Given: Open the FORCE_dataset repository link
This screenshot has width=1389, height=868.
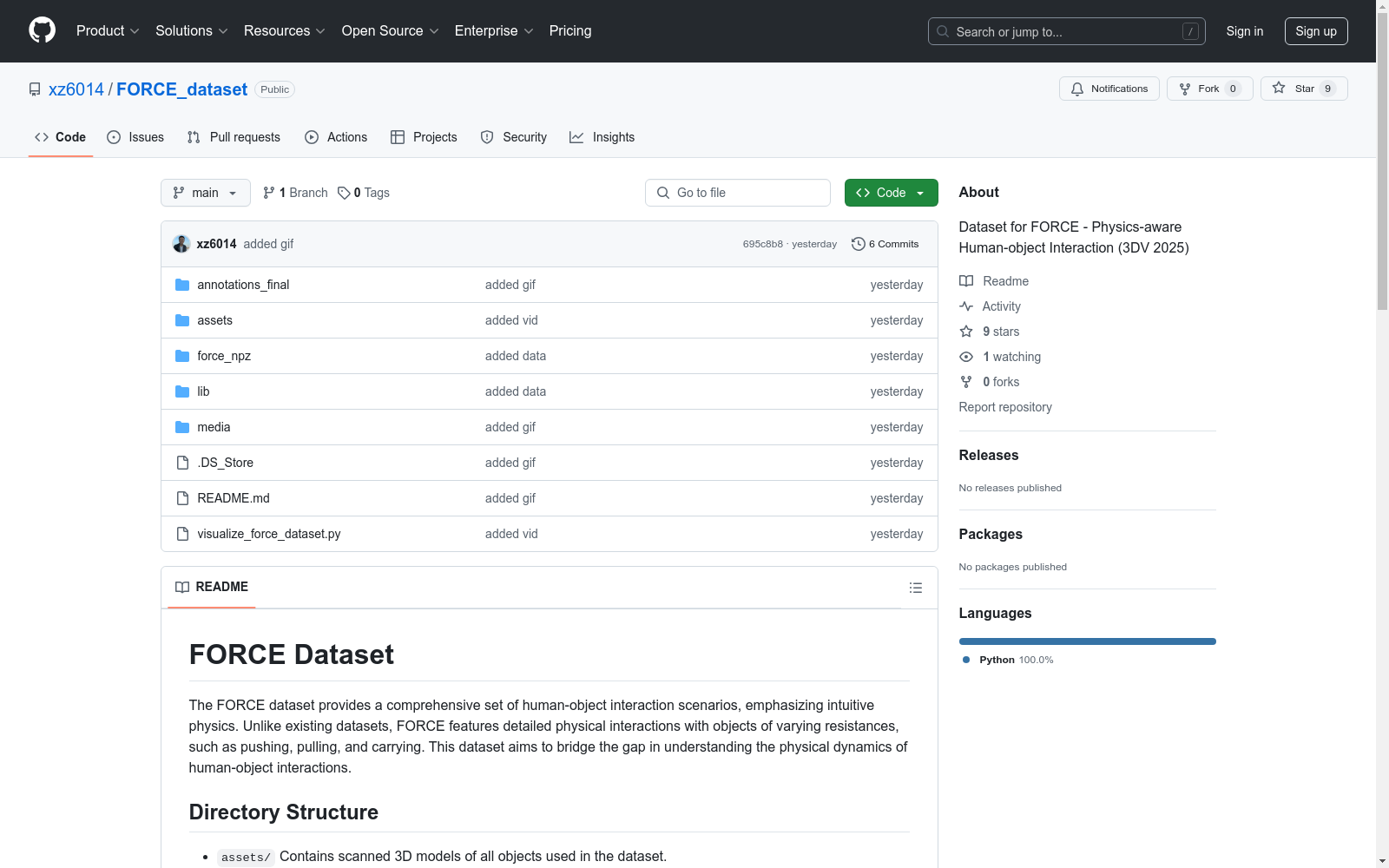Looking at the screenshot, I should (x=181, y=89).
